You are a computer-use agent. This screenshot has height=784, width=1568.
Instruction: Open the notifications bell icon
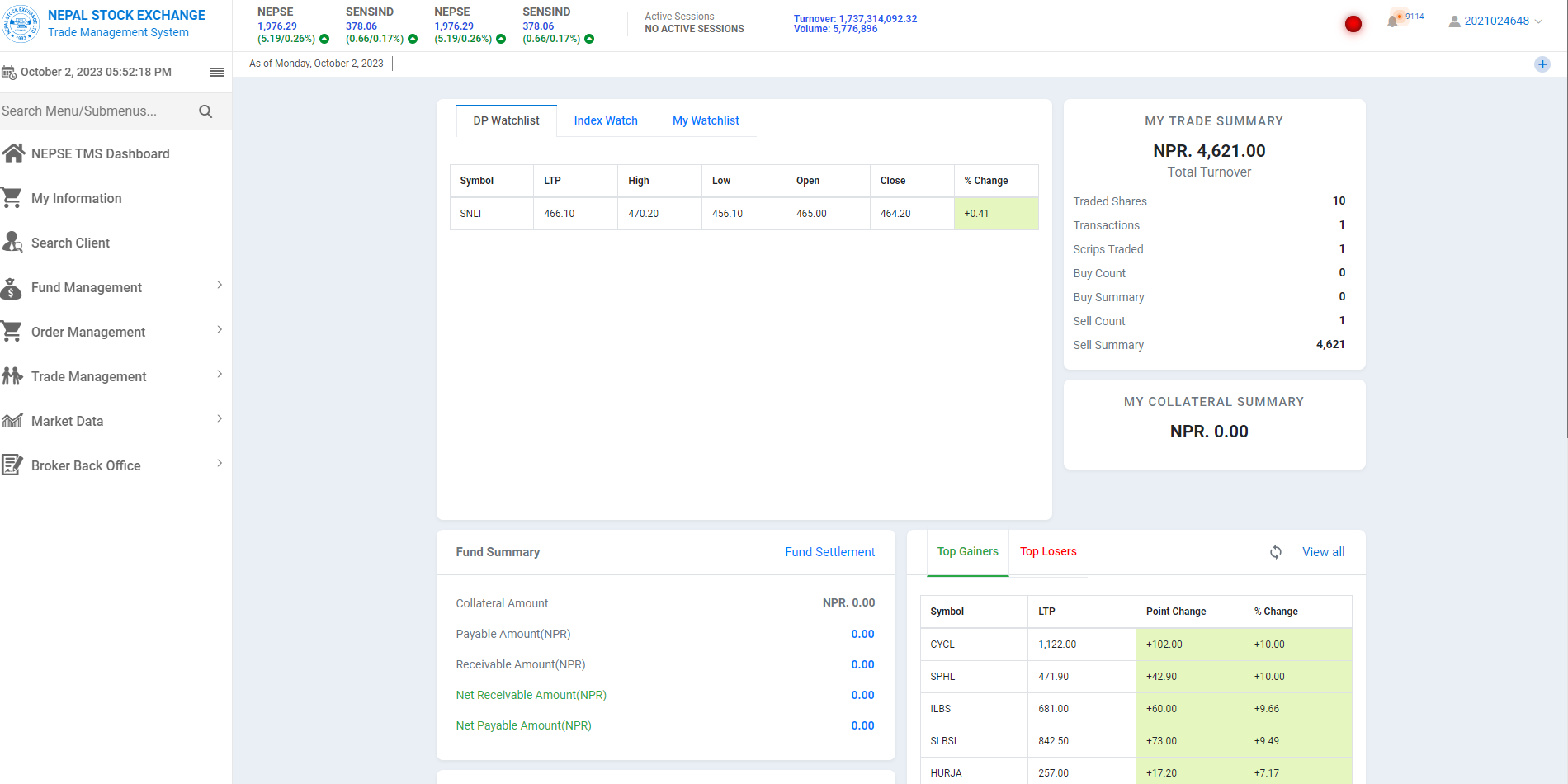tap(1393, 21)
